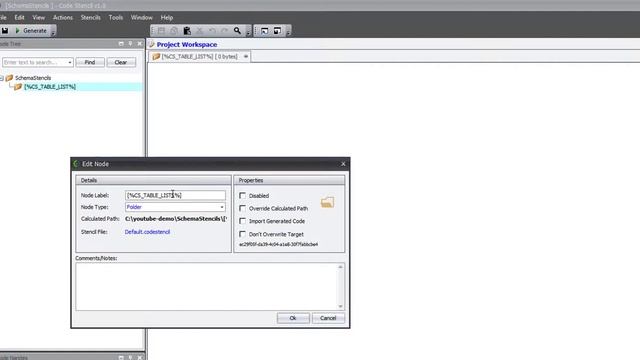Open the Tools menu

pyautogui.click(x=116, y=18)
